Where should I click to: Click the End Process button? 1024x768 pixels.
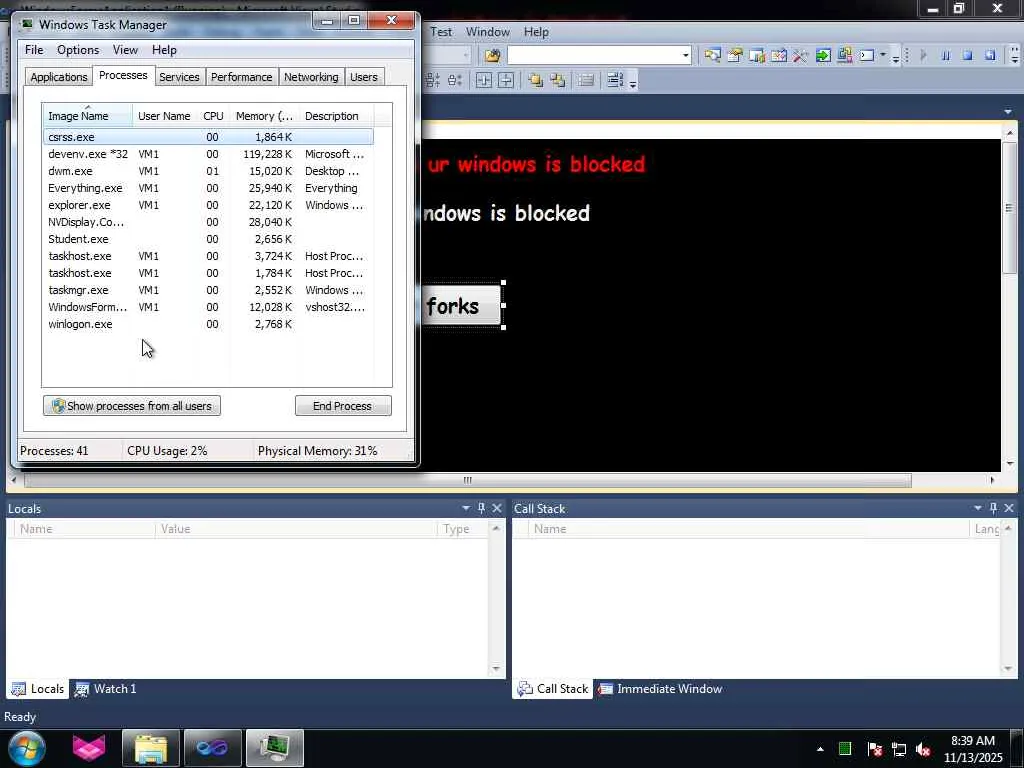(343, 406)
